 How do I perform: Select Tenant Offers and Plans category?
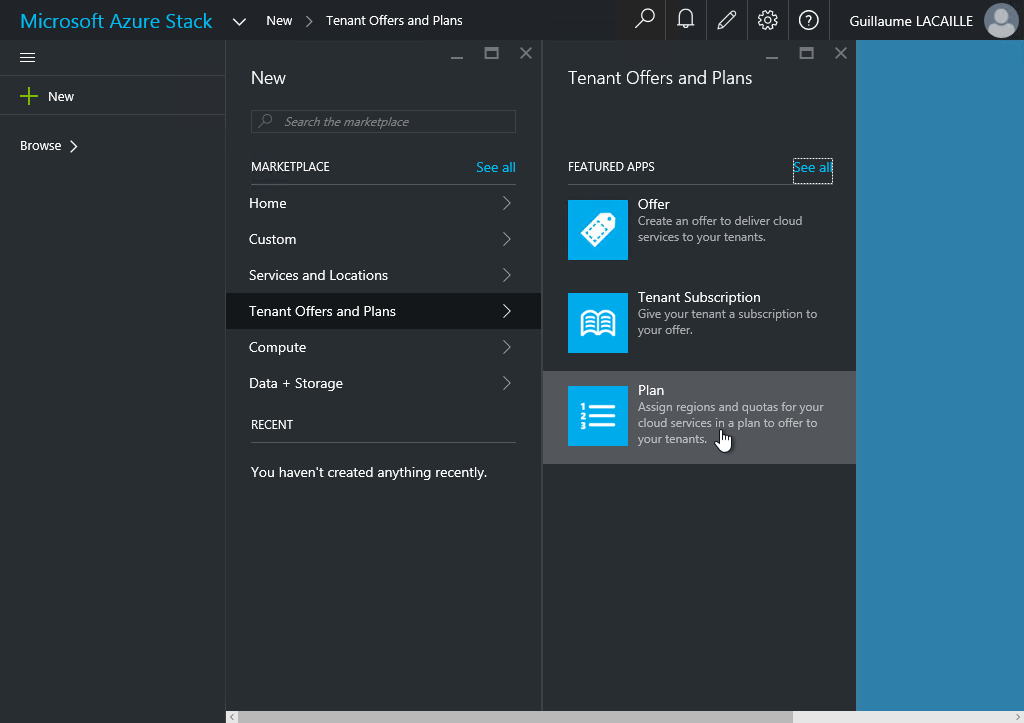(x=383, y=311)
